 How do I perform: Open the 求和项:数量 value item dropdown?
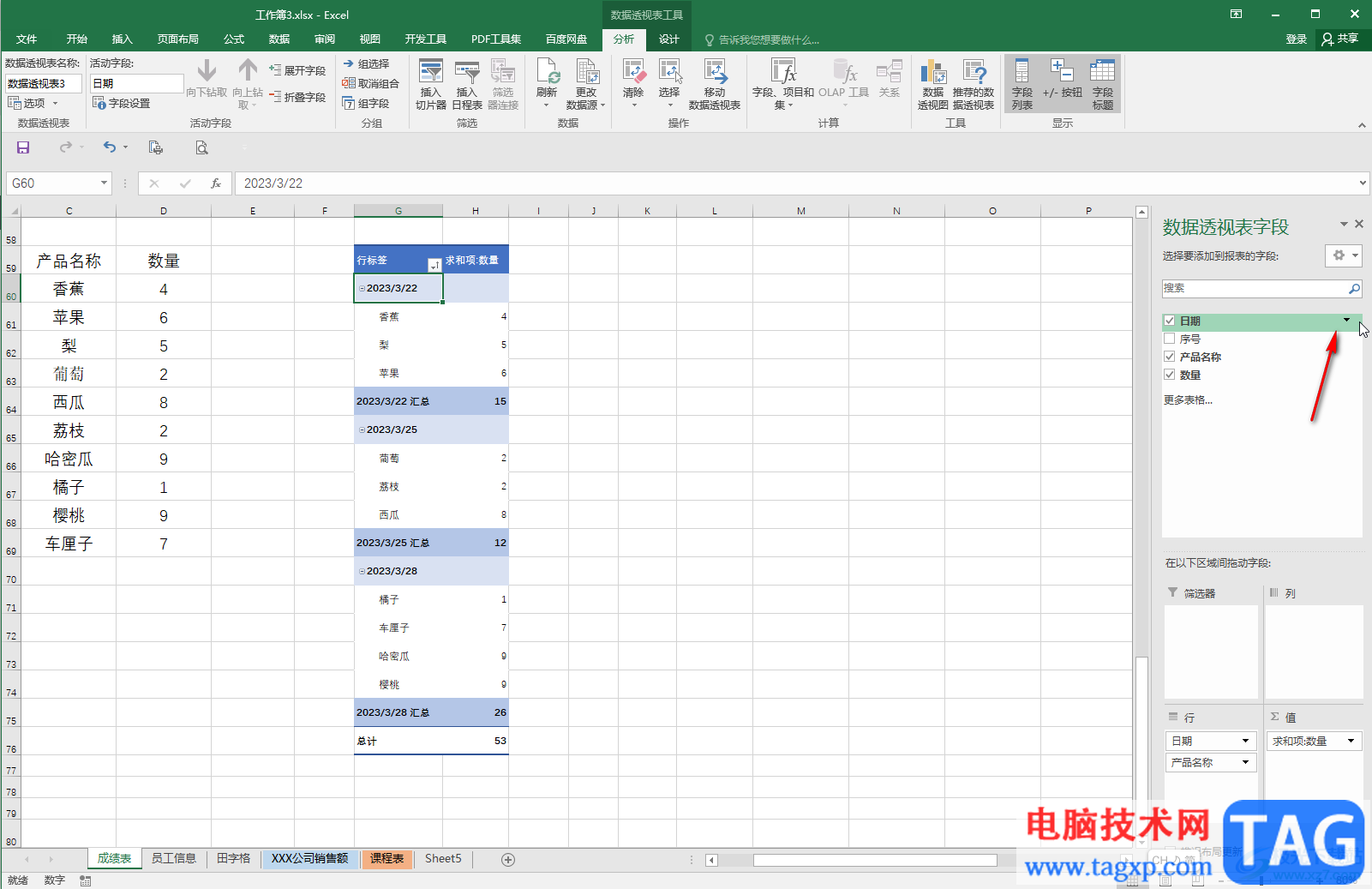pyautogui.click(x=1351, y=741)
